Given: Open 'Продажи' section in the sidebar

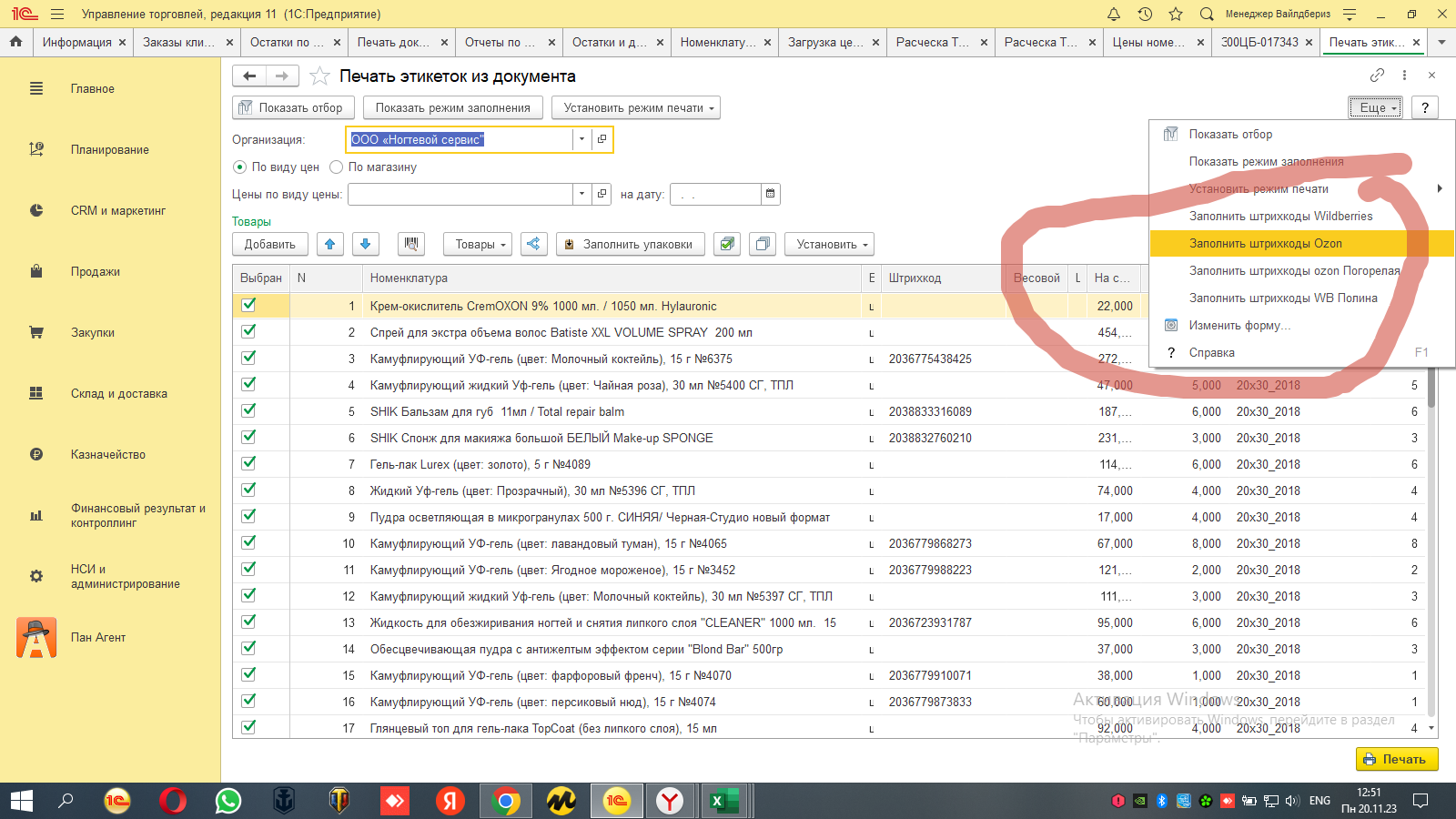Looking at the screenshot, I should (96, 271).
